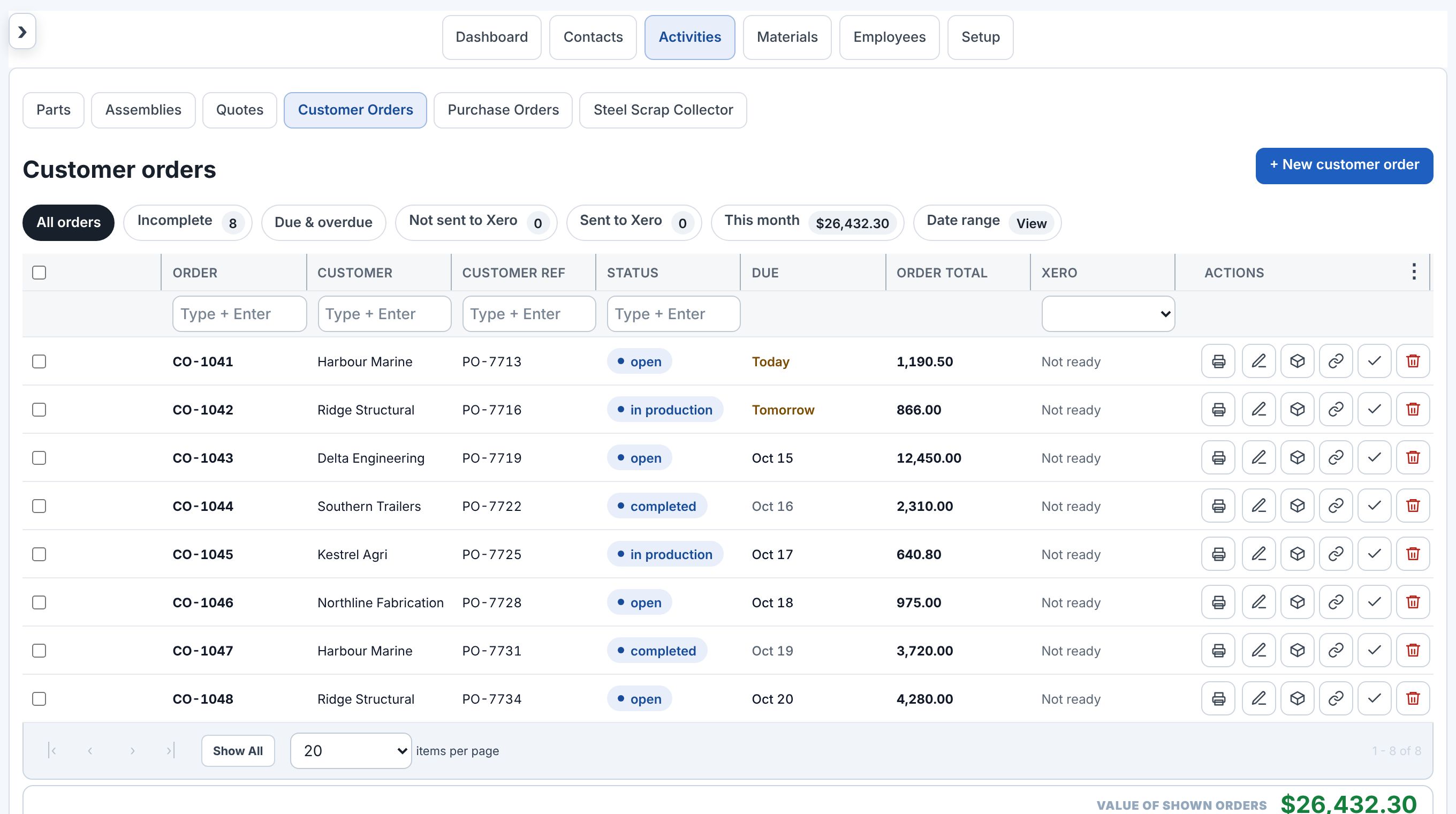The width and height of the screenshot is (1456, 814).
Task: Print order CO-1047
Action: click(x=1218, y=650)
